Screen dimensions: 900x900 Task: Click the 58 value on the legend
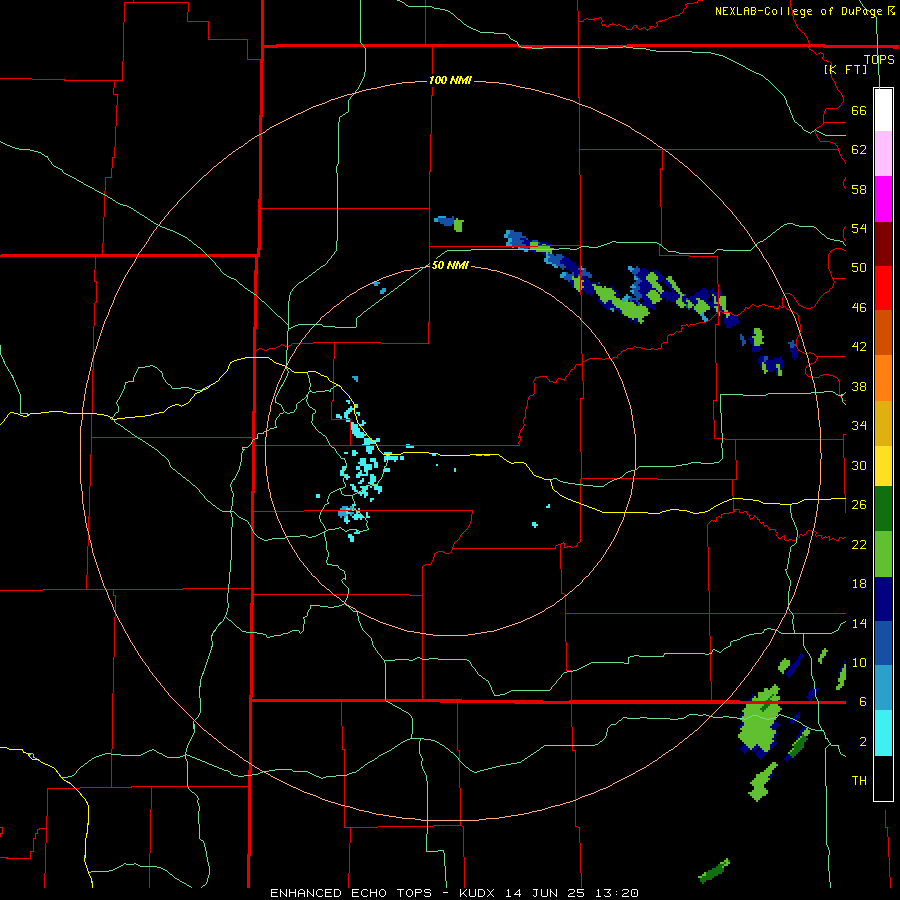859,189
